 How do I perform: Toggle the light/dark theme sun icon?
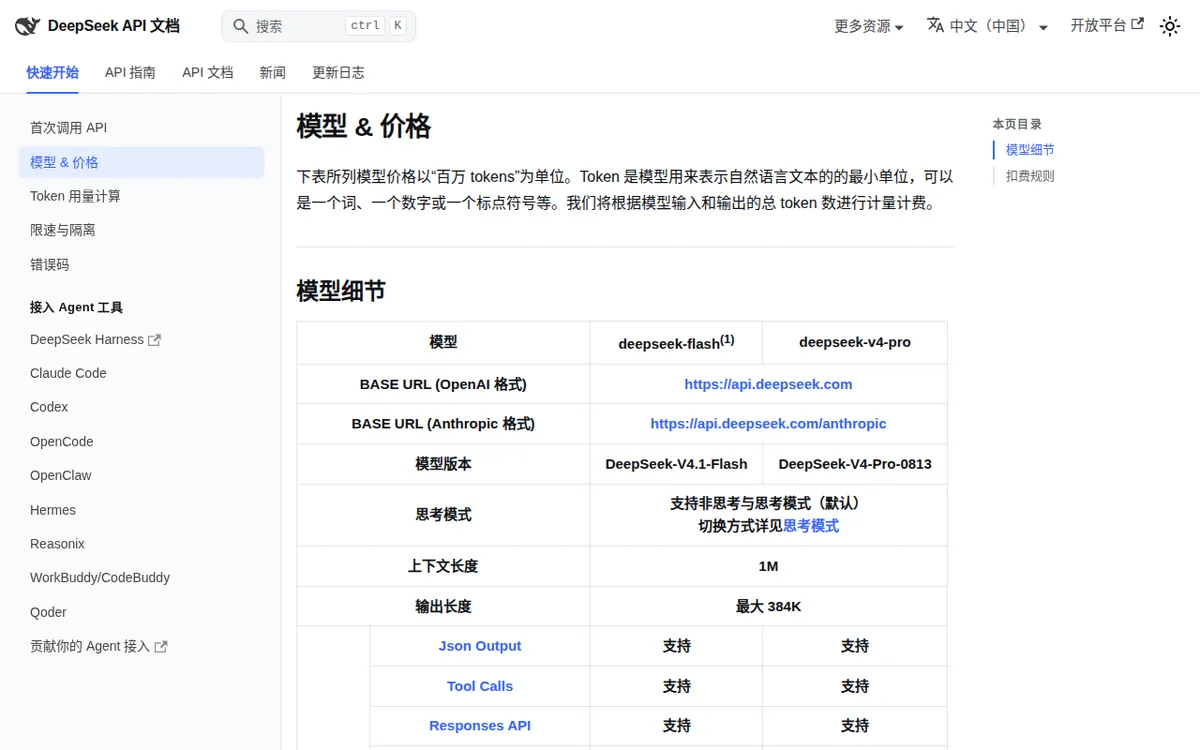click(1169, 26)
